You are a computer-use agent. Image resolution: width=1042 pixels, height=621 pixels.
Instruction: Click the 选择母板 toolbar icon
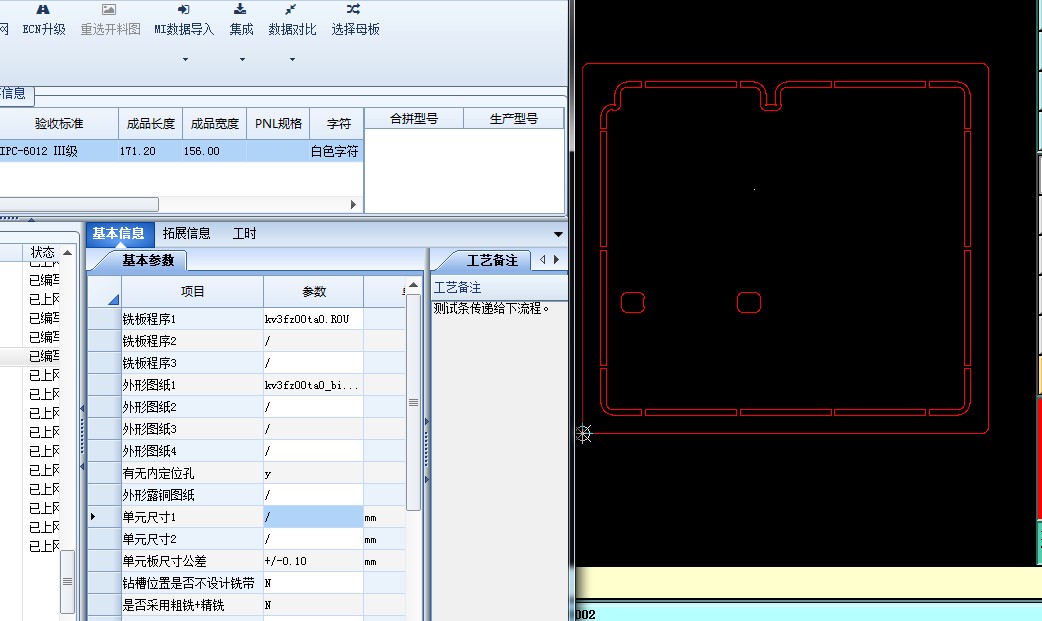[x=354, y=9]
